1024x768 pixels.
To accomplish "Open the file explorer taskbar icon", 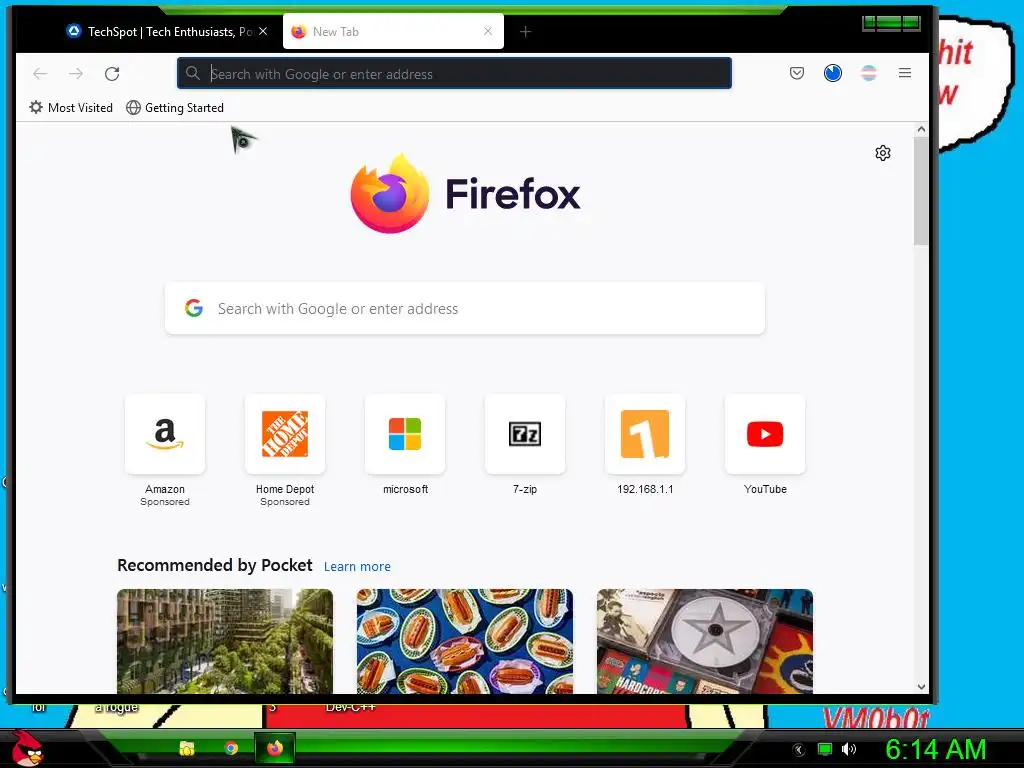I will (x=187, y=748).
